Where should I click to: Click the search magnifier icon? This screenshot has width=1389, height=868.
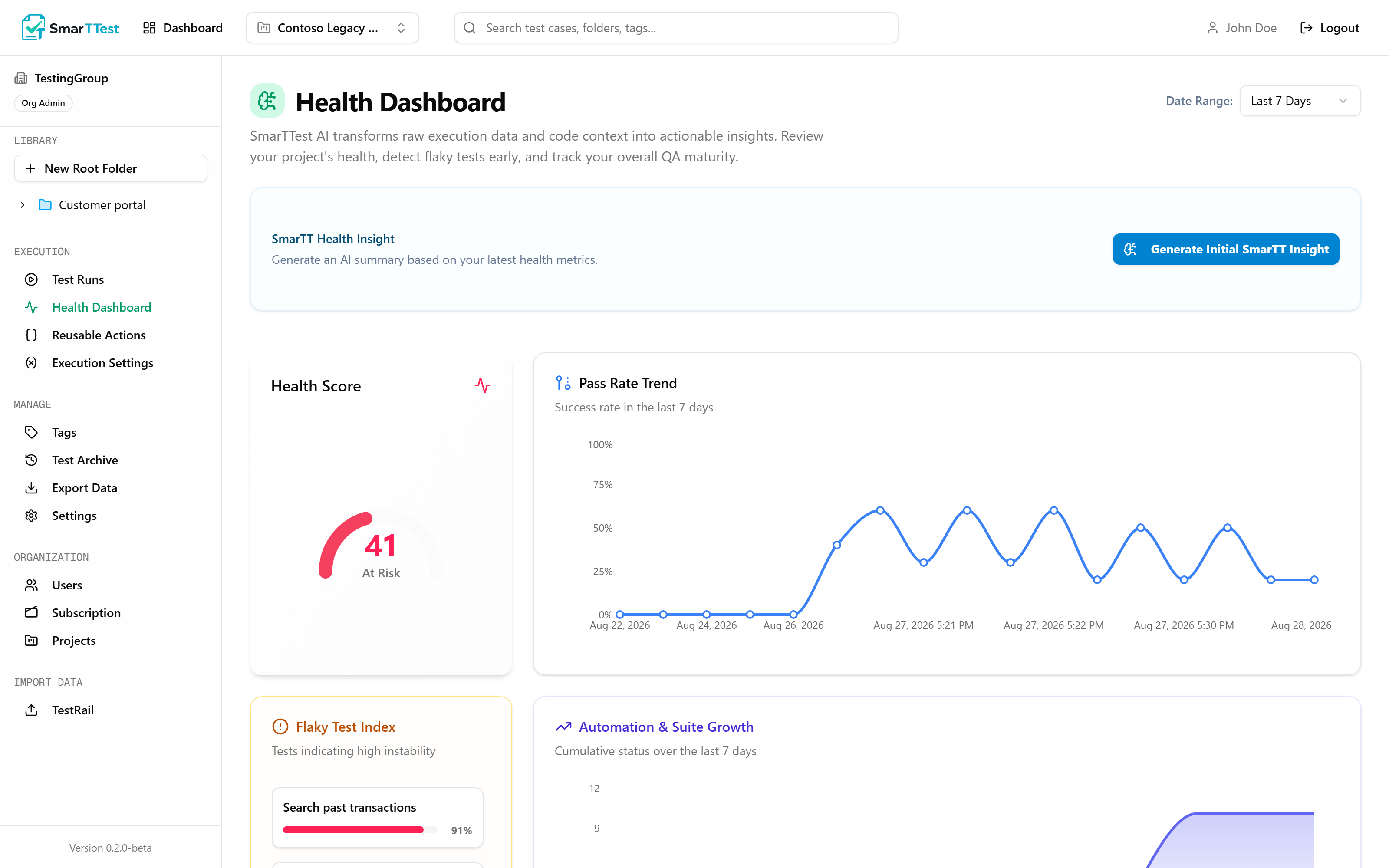pyautogui.click(x=470, y=27)
